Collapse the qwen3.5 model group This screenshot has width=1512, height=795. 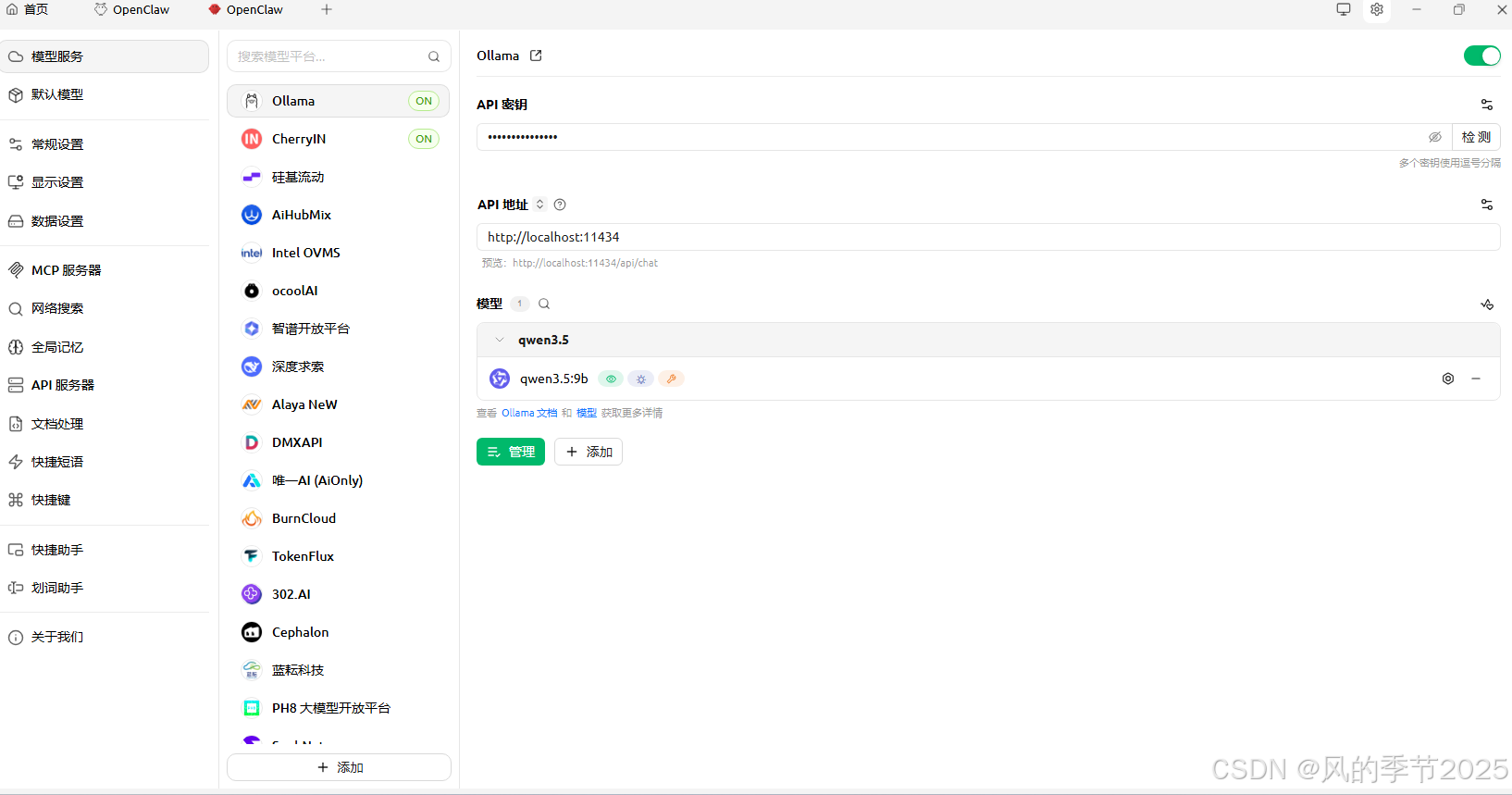[500, 340]
